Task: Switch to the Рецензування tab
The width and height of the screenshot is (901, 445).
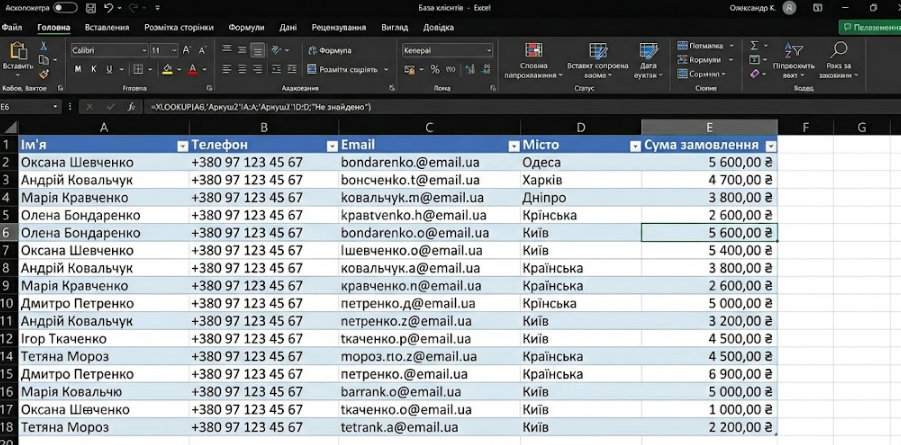Action: pos(339,28)
